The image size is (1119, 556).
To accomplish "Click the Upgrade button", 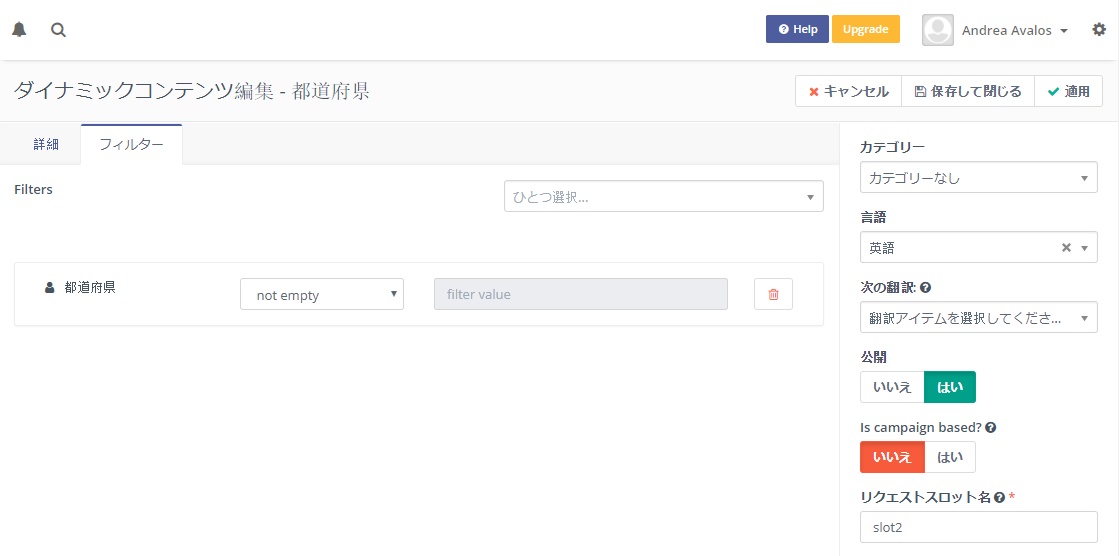I will point(866,29).
